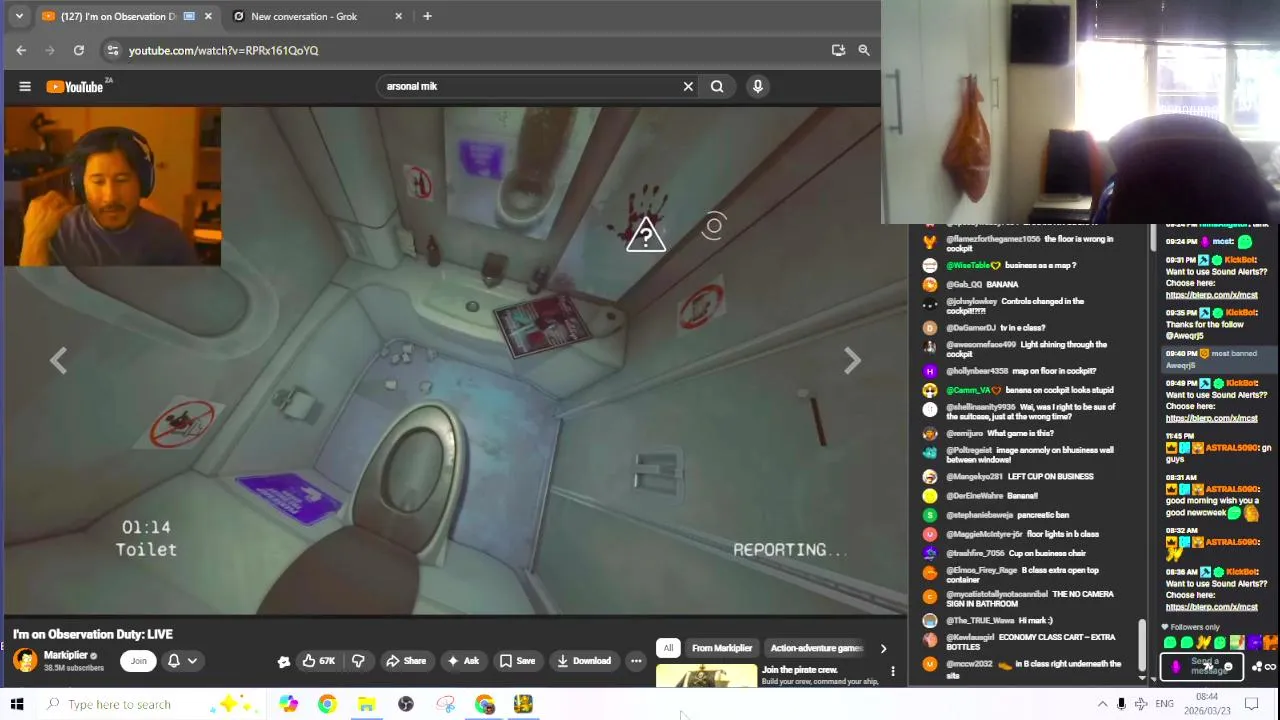Image resolution: width=1280 pixels, height=720 pixels.
Task: Dislike the video
Action: (x=358, y=660)
